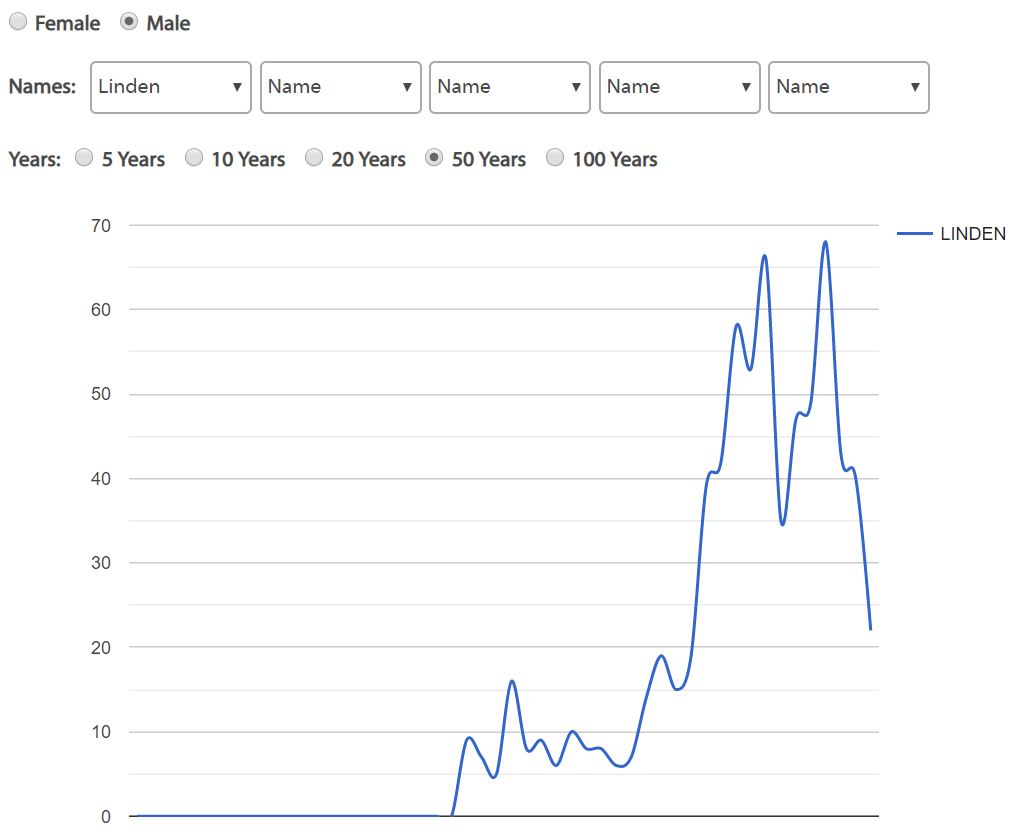Click the 0 label on the y-axis
The width and height of the screenshot is (1014, 834).
click(105, 817)
